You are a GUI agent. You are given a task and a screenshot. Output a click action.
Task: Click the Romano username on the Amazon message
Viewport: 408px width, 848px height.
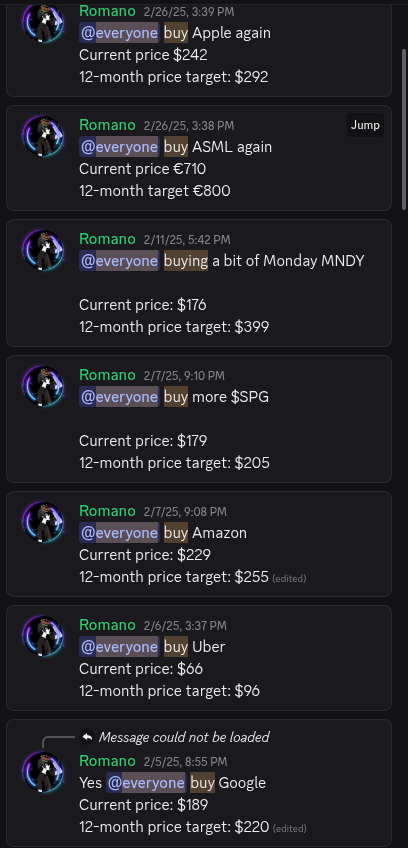107,511
